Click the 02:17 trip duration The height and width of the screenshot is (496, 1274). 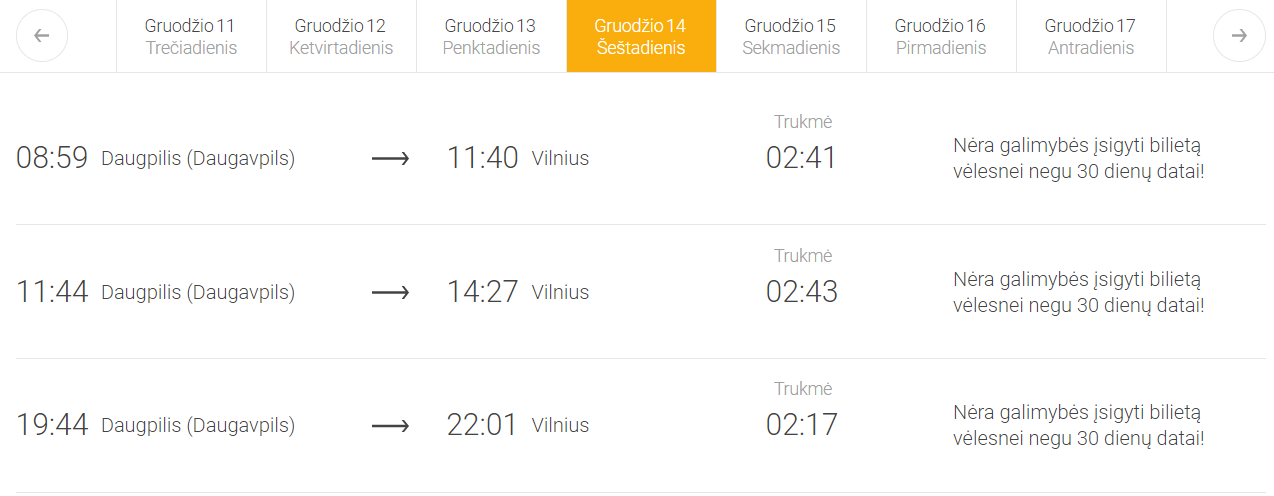point(801,425)
